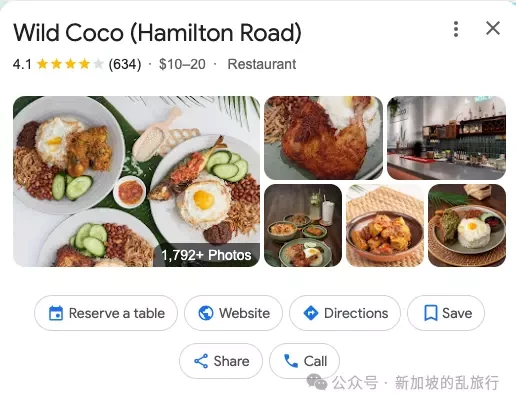The height and width of the screenshot is (404, 516).
Task: View the rice with egg on rattan photo
Action: pyautogui.click(x=467, y=225)
